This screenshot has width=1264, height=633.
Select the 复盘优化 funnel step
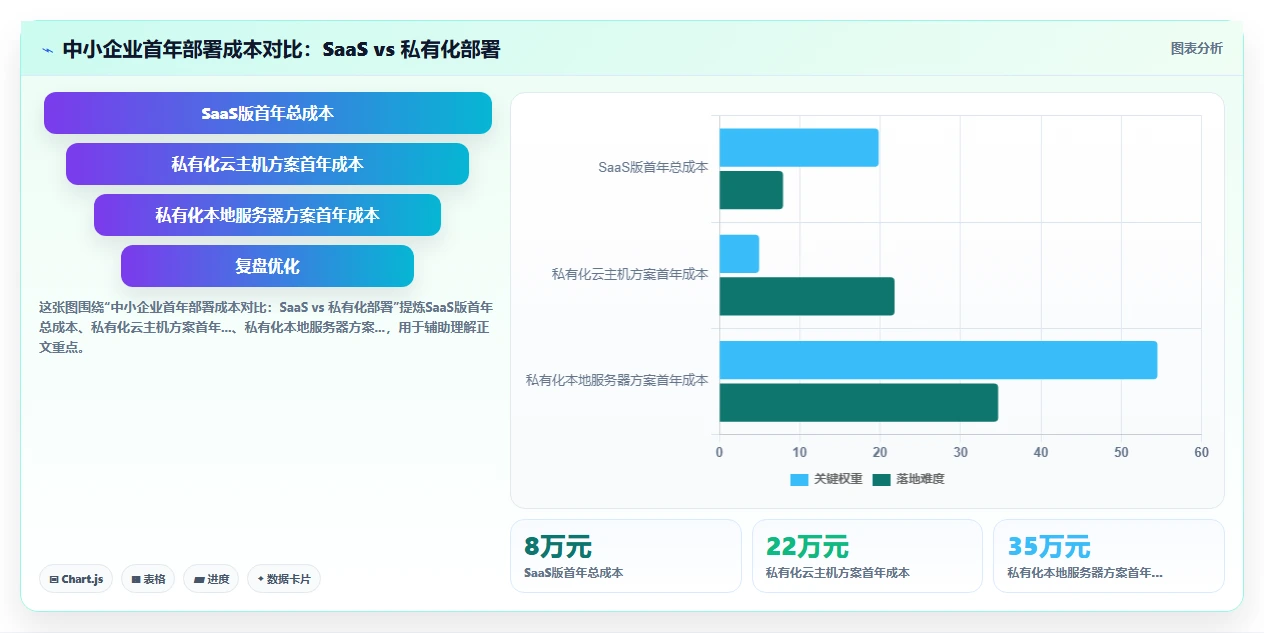(268, 266)
